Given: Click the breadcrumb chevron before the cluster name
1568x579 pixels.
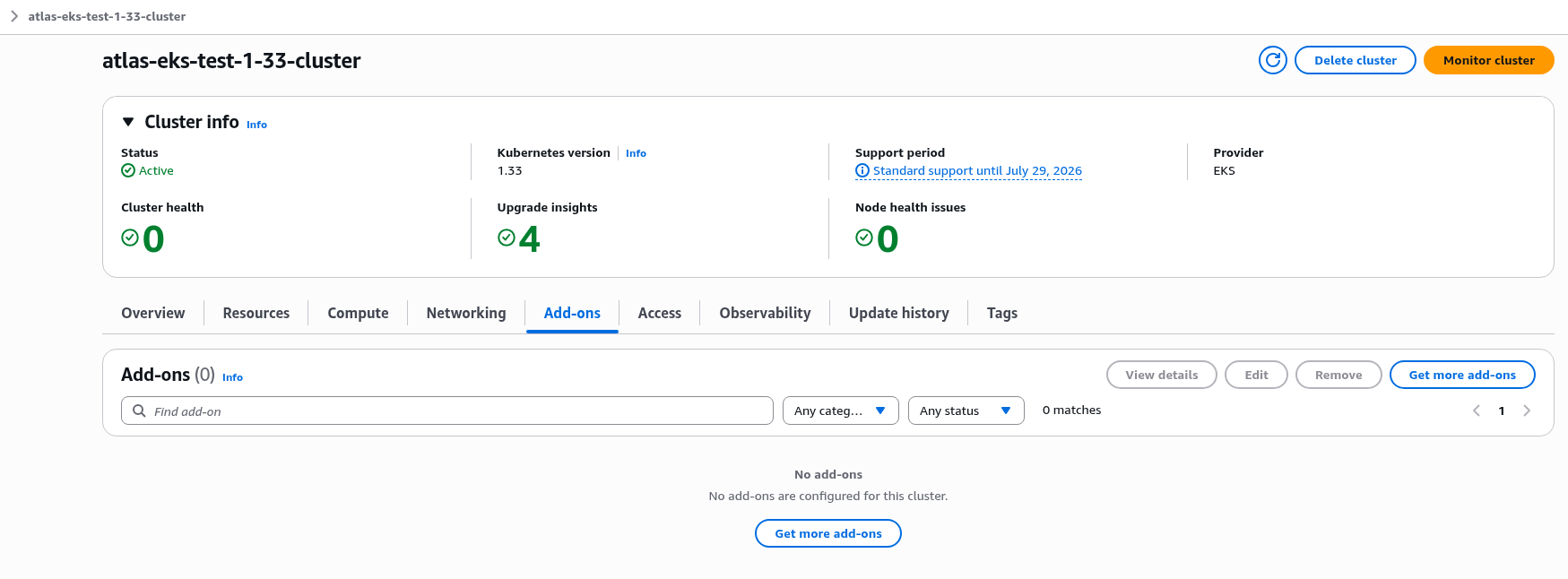Looking at the screenshot, I should 14,16.
